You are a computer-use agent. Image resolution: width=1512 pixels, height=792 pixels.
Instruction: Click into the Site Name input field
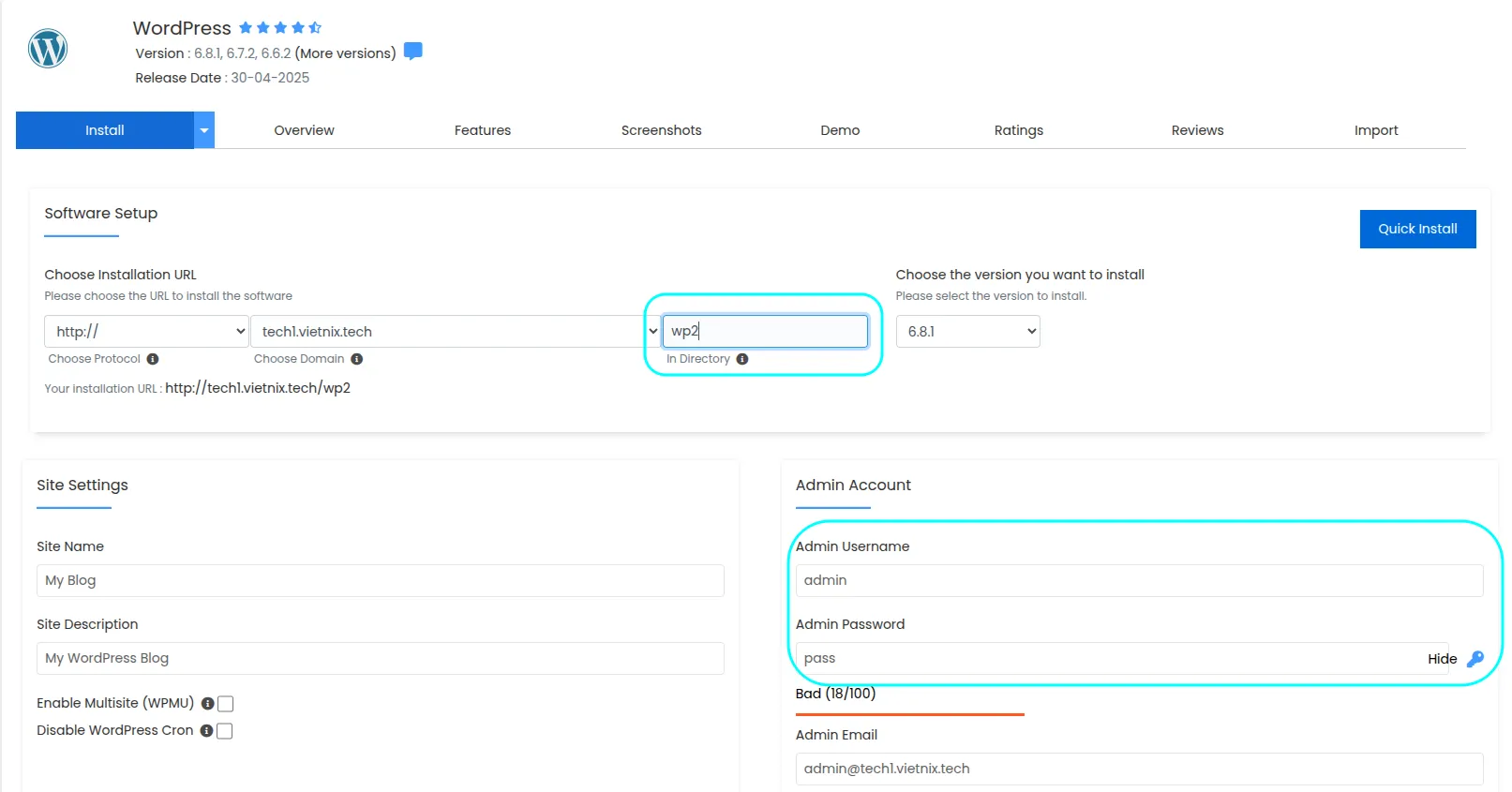pyautogui.click(x=380, y=581)
